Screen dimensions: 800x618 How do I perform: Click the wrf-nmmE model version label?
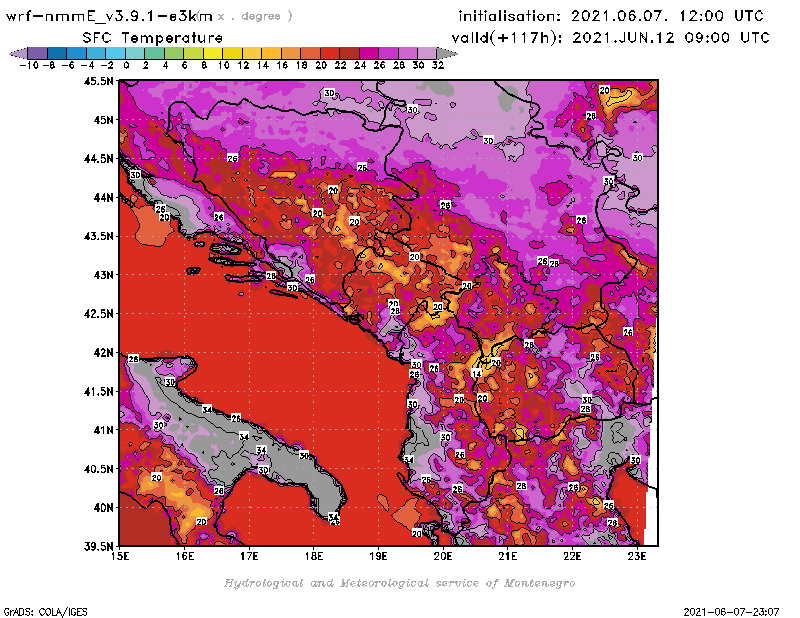[108, 16]
